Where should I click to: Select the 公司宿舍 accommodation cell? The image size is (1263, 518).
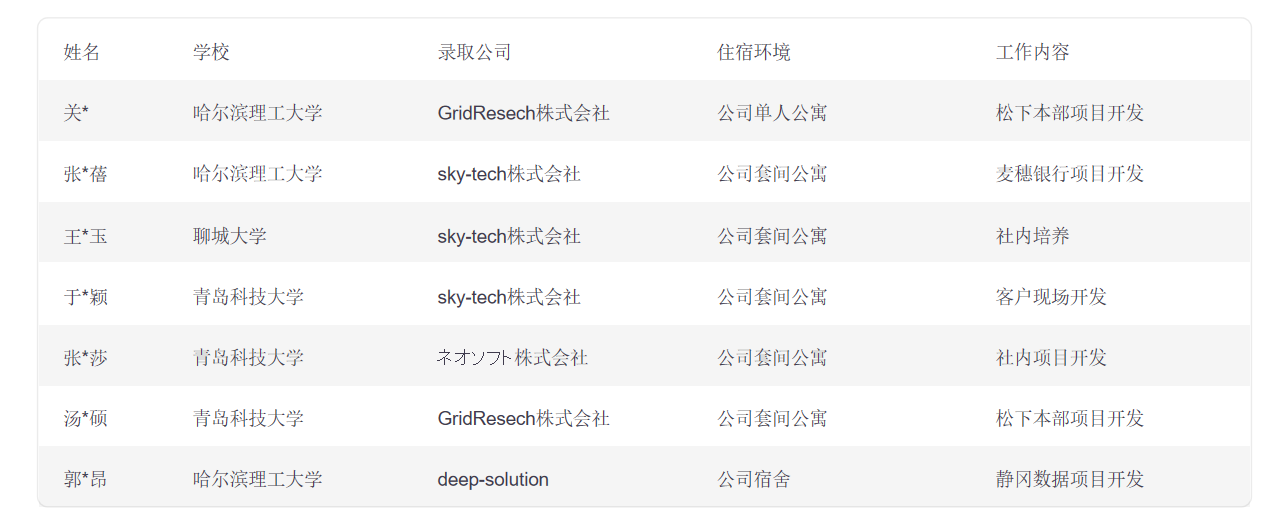[x=753, y=480]
